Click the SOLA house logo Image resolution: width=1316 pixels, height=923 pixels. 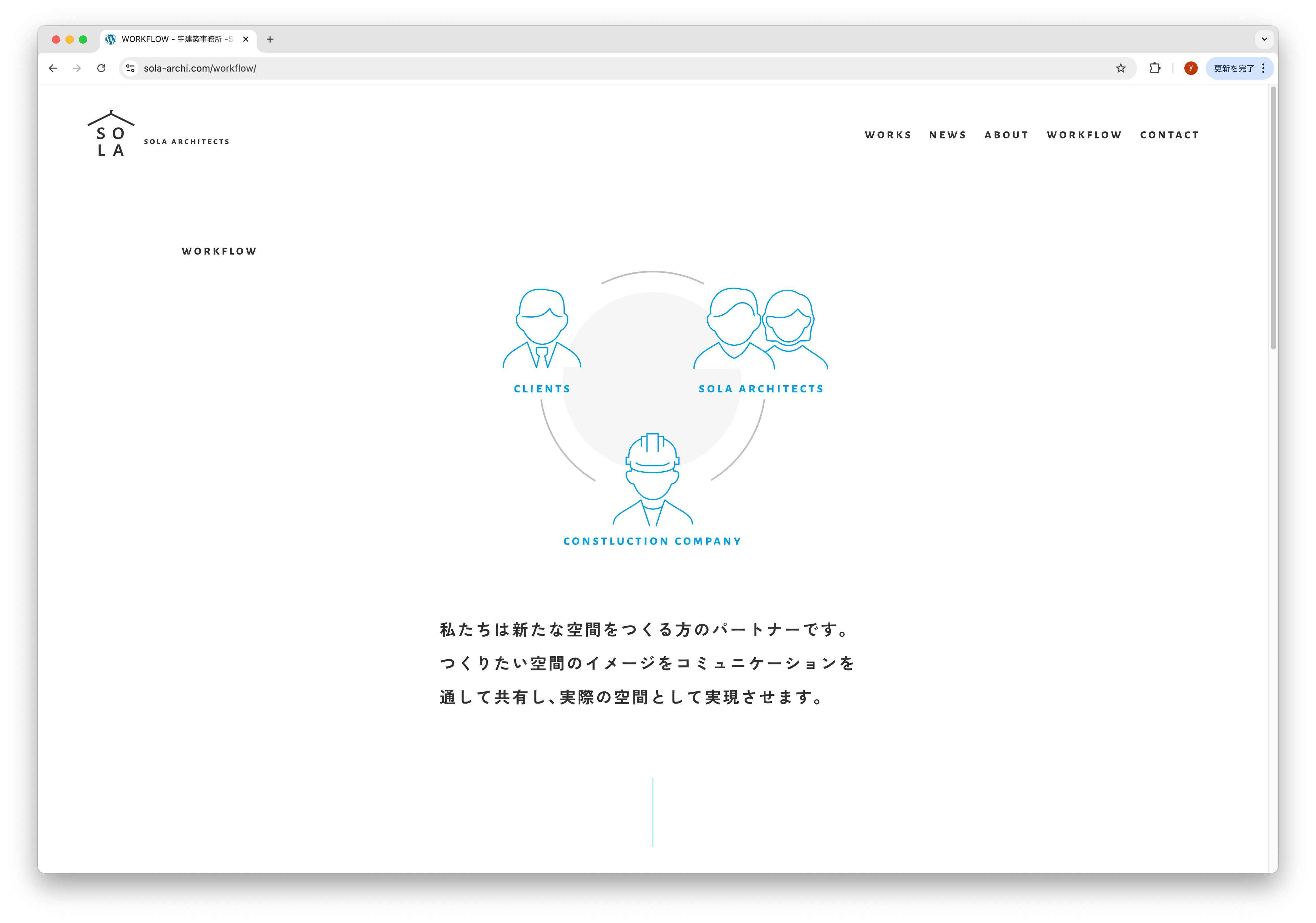pyautogui.click(x=111, y=134)
